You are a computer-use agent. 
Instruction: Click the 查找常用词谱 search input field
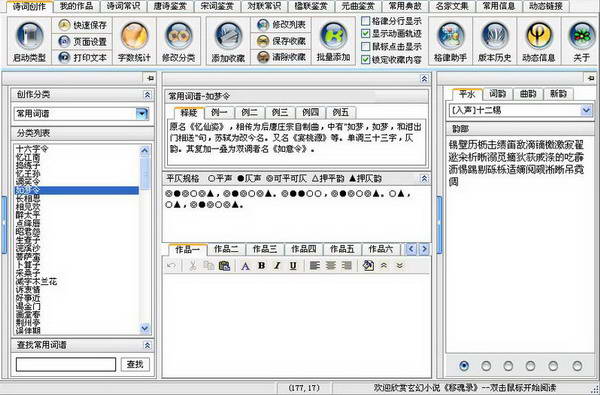66,364
